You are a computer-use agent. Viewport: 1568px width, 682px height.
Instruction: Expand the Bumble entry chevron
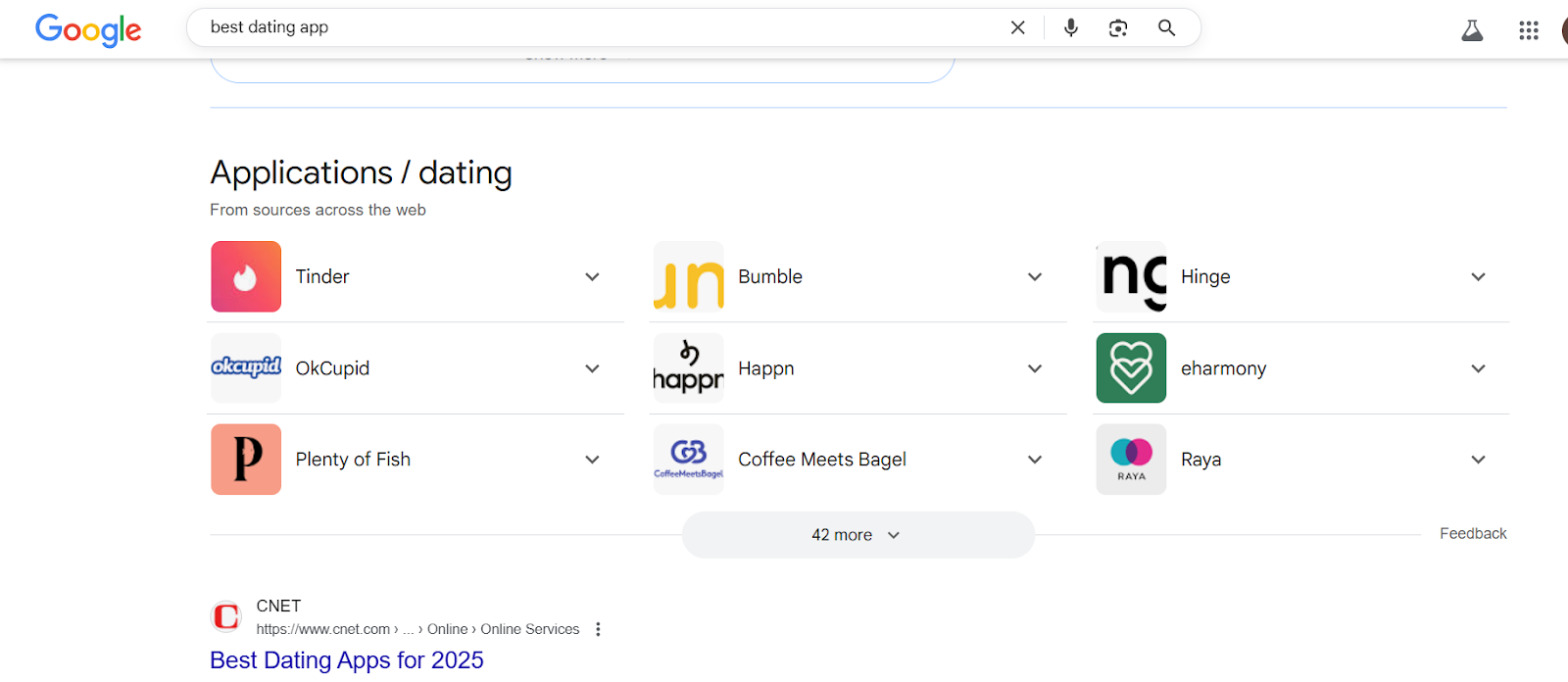tap(1035, 276)
